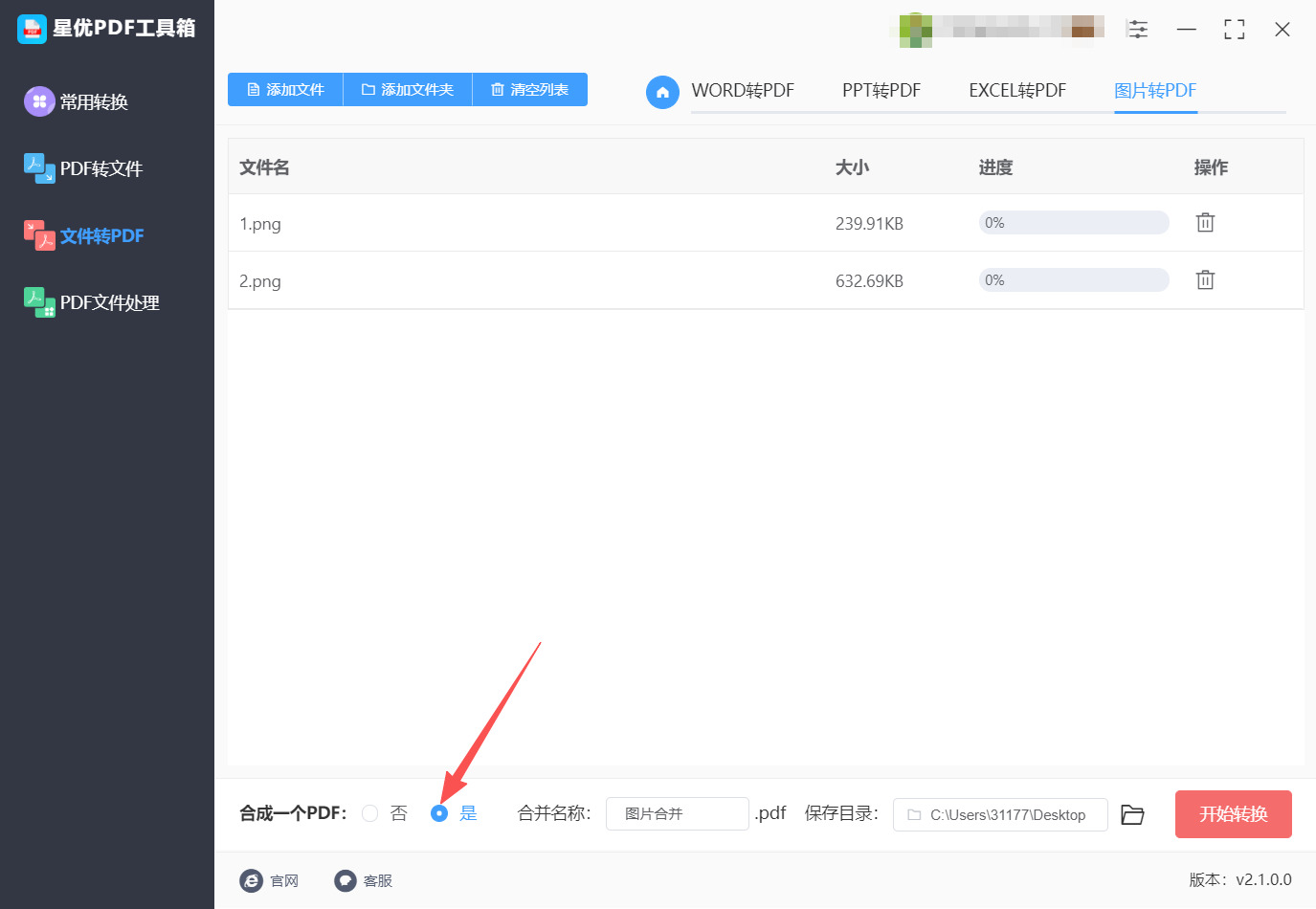1316x909 pixels.
Task: Delete the 2.png row with trash icon
Action: click(x=1205, y=280)
